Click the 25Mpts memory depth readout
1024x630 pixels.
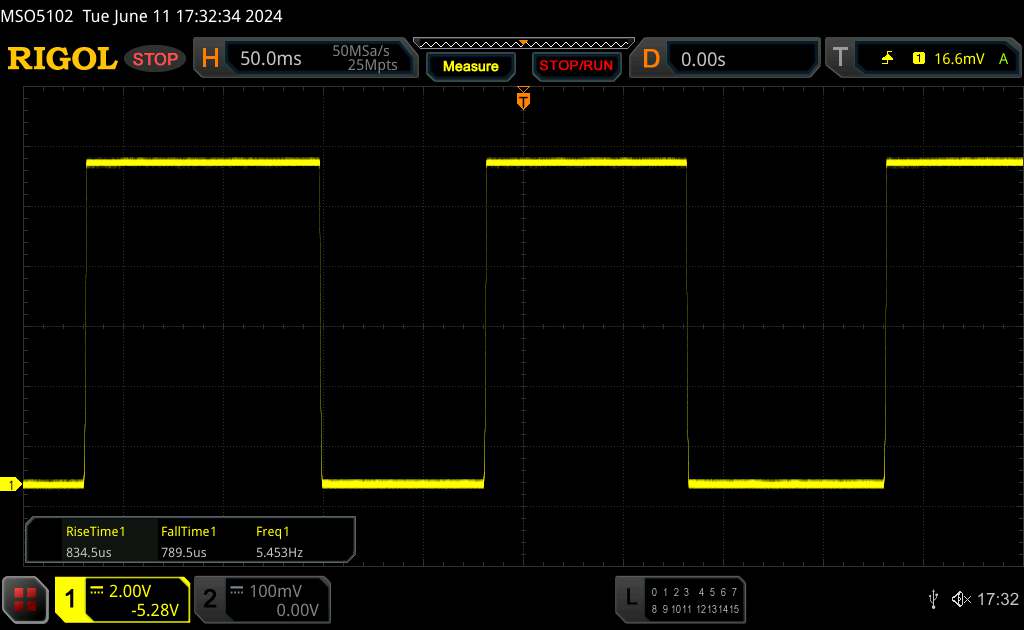point(372,65)
